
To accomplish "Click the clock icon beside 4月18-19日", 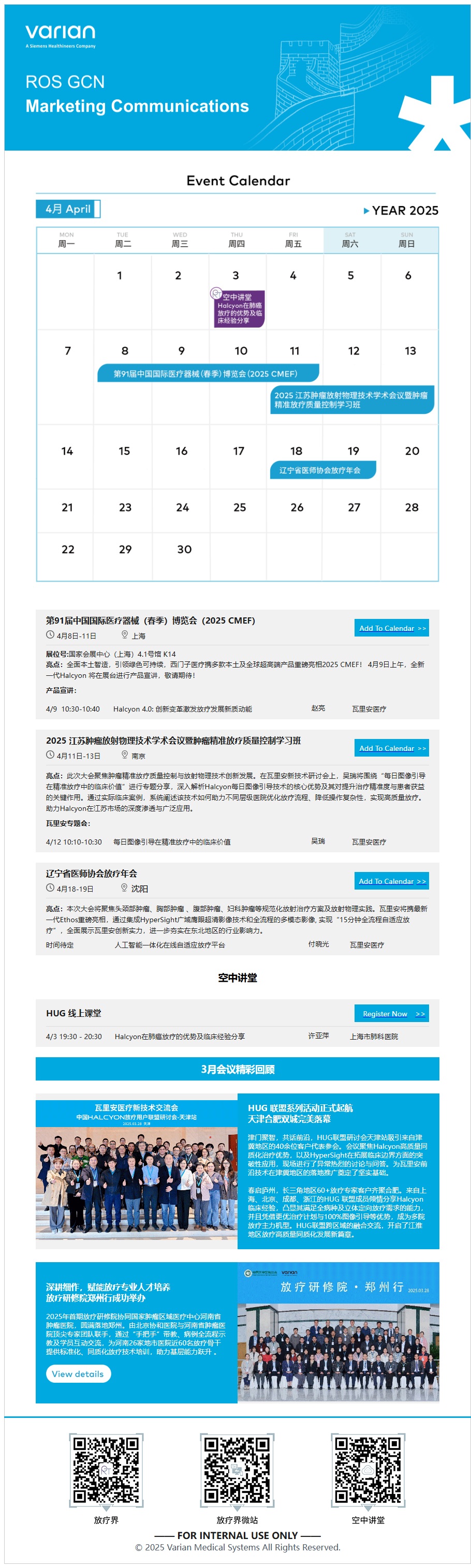I will pyautogui.click(x=50, y=887).
